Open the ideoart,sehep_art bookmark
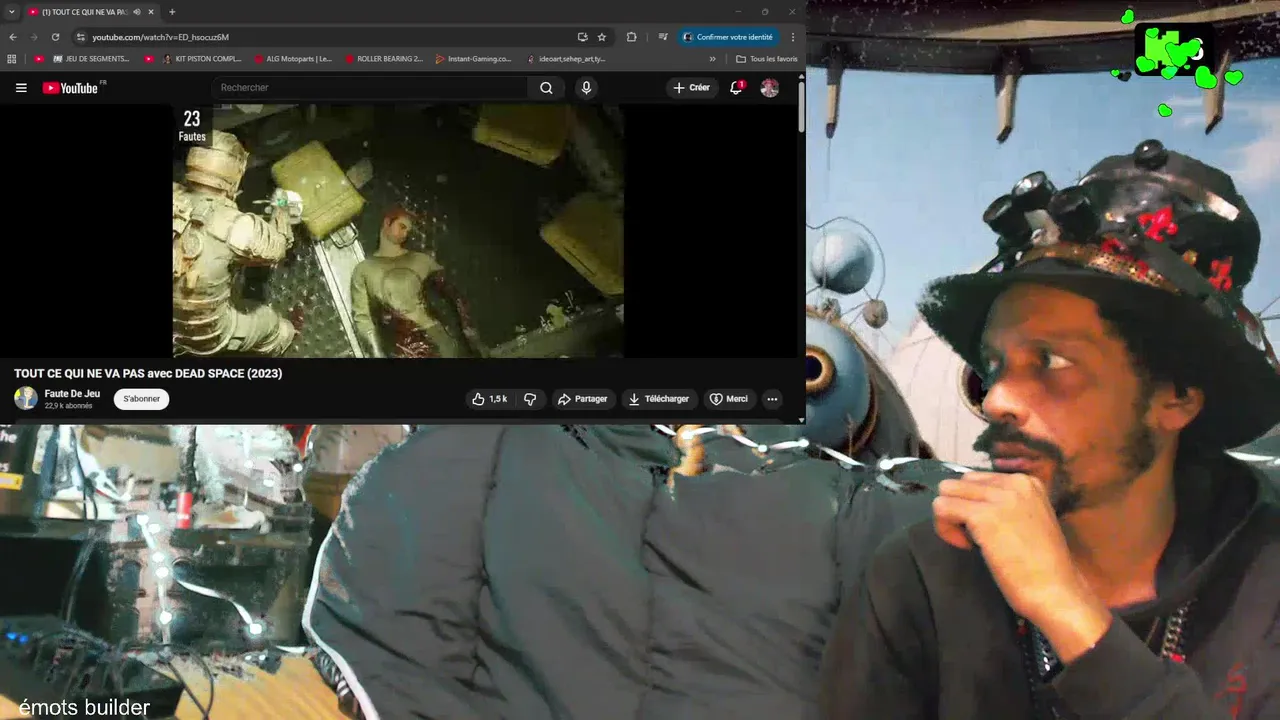Screen dimensions: 1280x720 coord(566,59)
